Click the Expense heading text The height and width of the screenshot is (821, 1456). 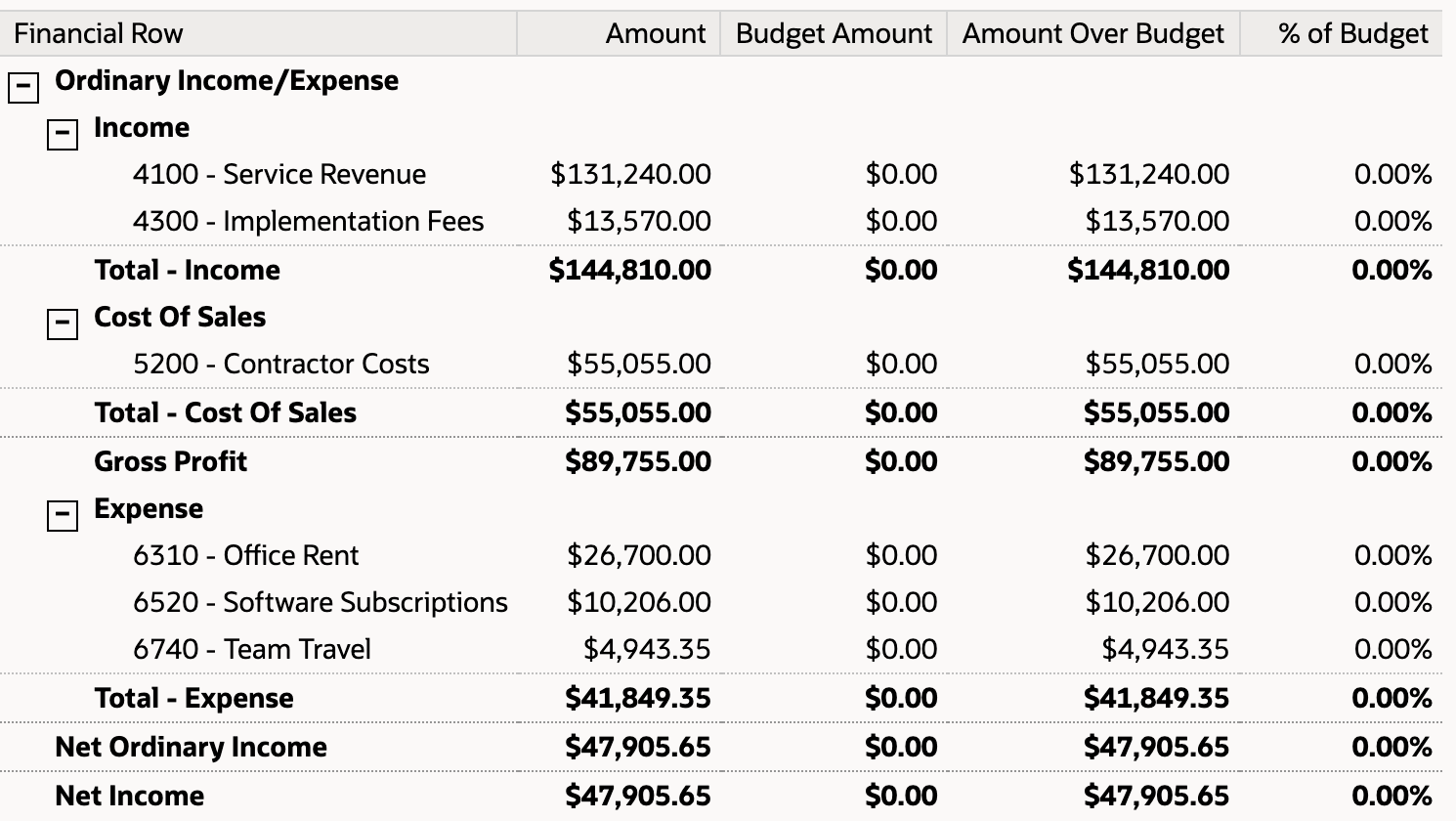pyautogui.click(x=149, y=508)
